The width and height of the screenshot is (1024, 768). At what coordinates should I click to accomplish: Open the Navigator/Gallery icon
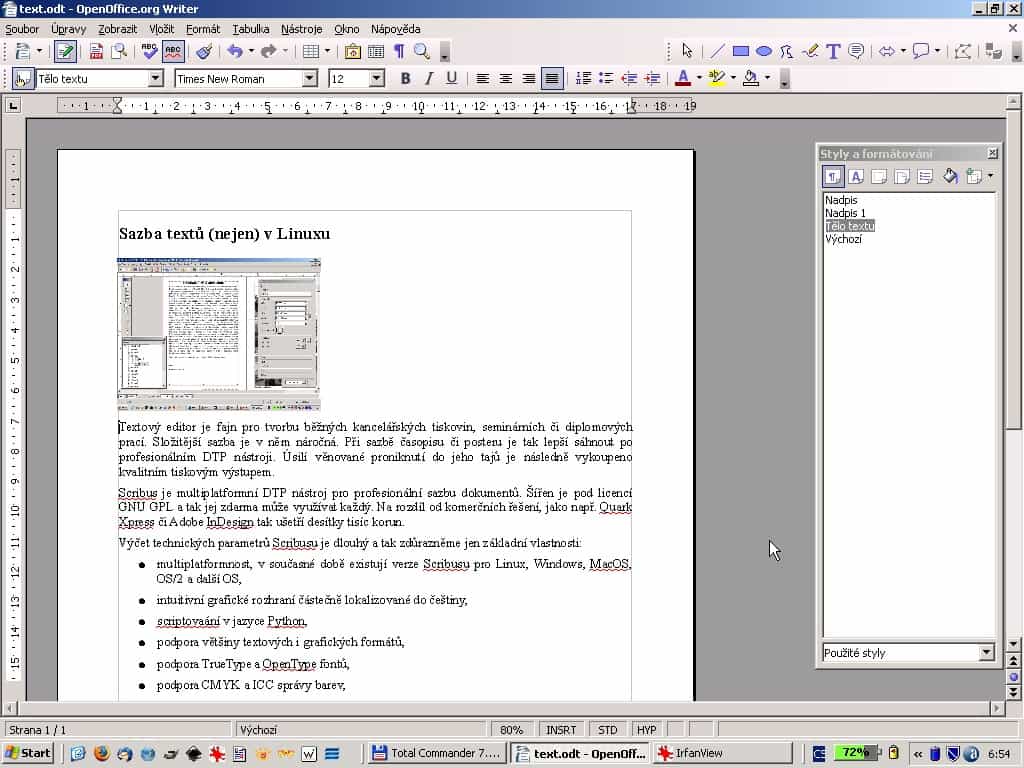click(353, 52)
